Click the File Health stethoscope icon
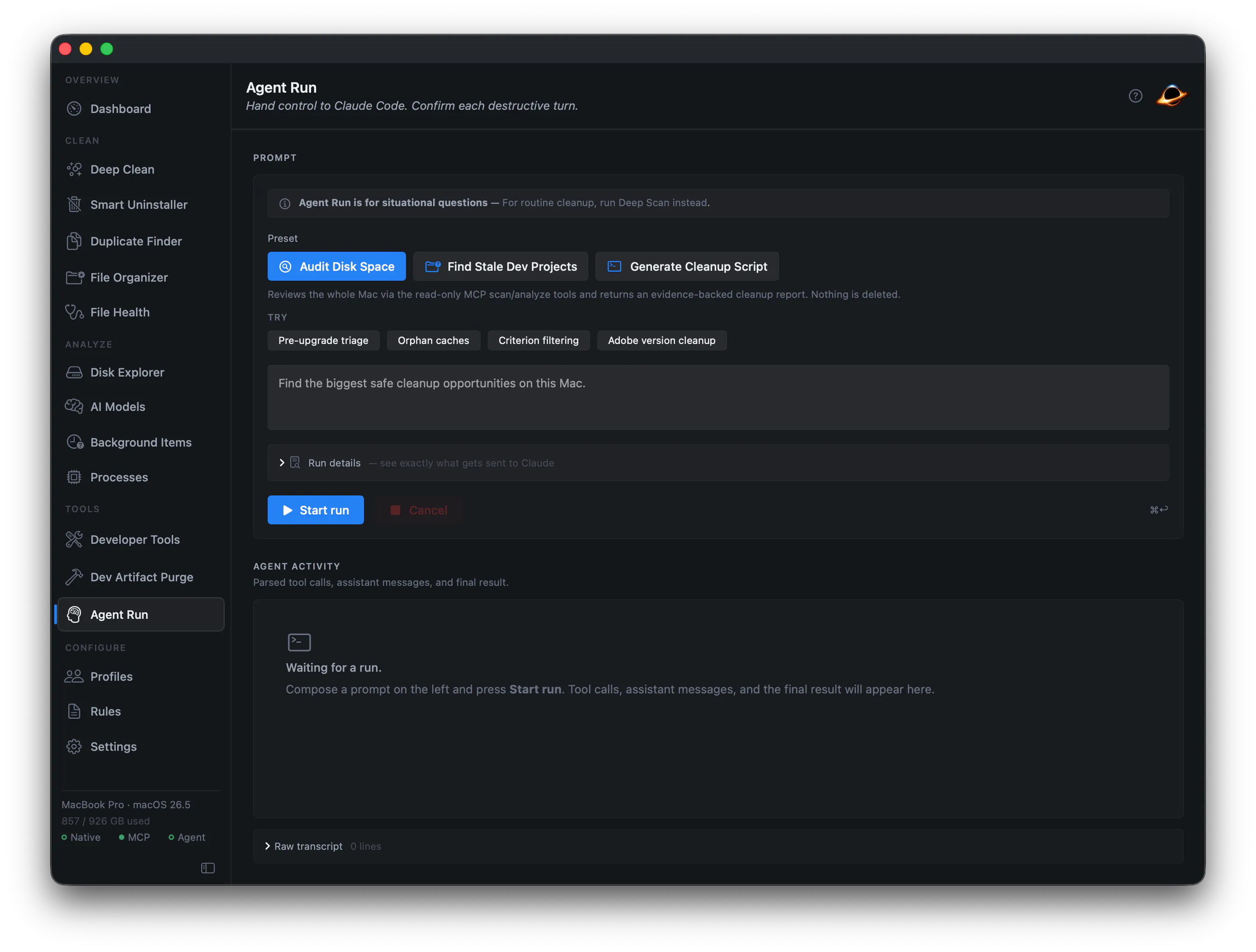The height and width of the screenshot is (952, 1256). (75, 312)
